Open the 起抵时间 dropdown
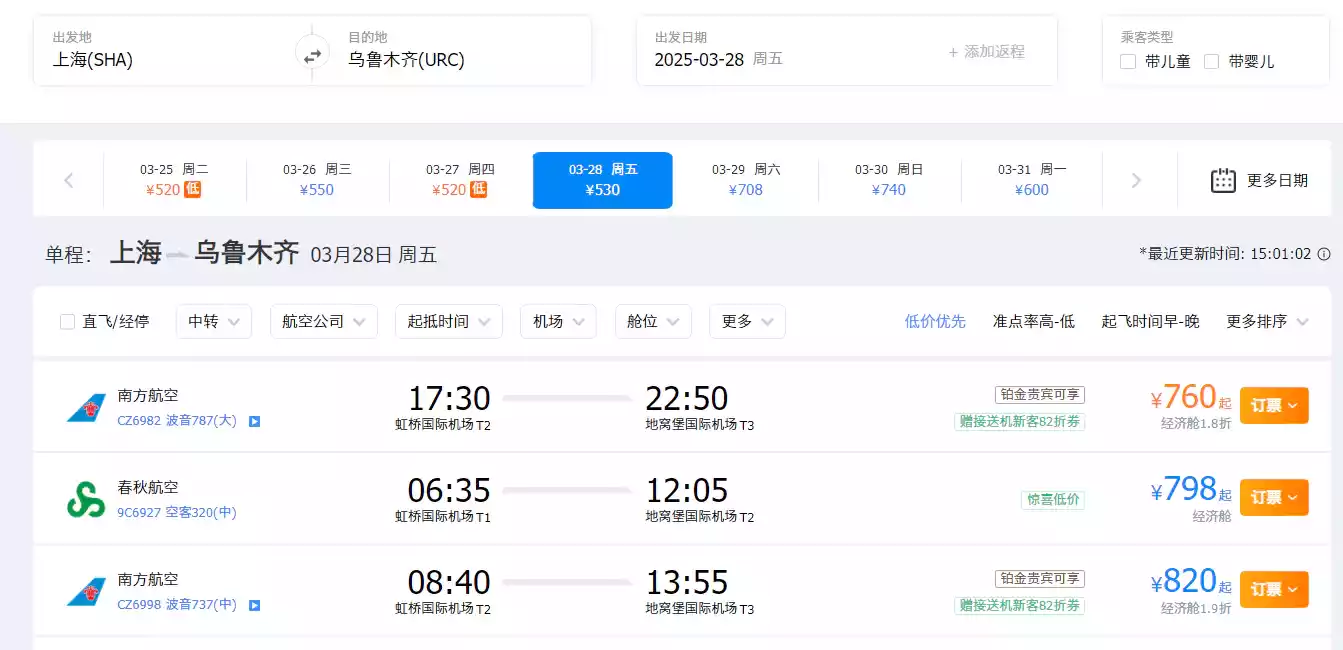Image resolution: width=1343 pixels, height=650 pixels. (448, 322)
